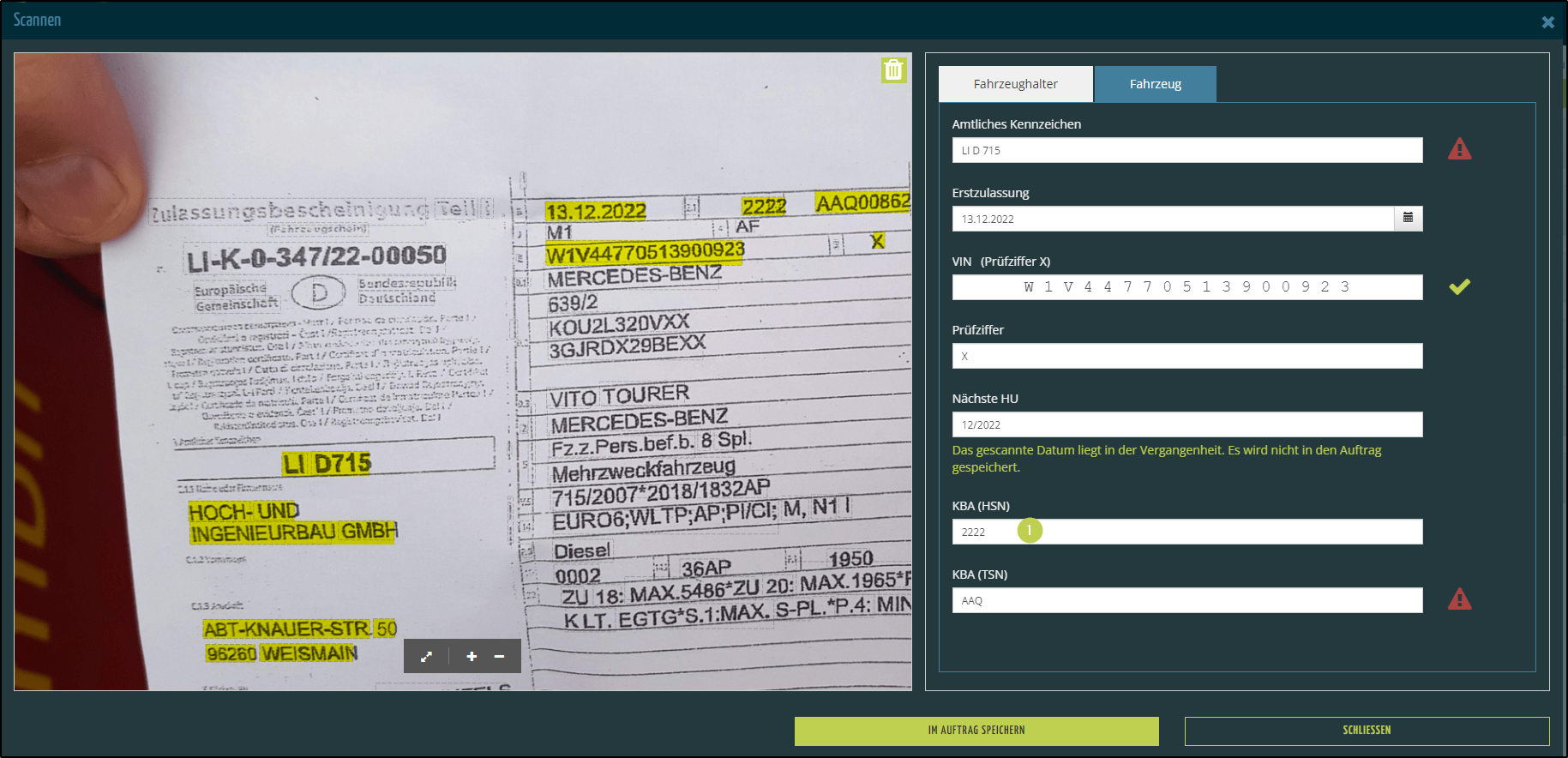Click the KBA (TSN) input field
Viewport: 1568px width, 758px height.
tap(1187, 600)
